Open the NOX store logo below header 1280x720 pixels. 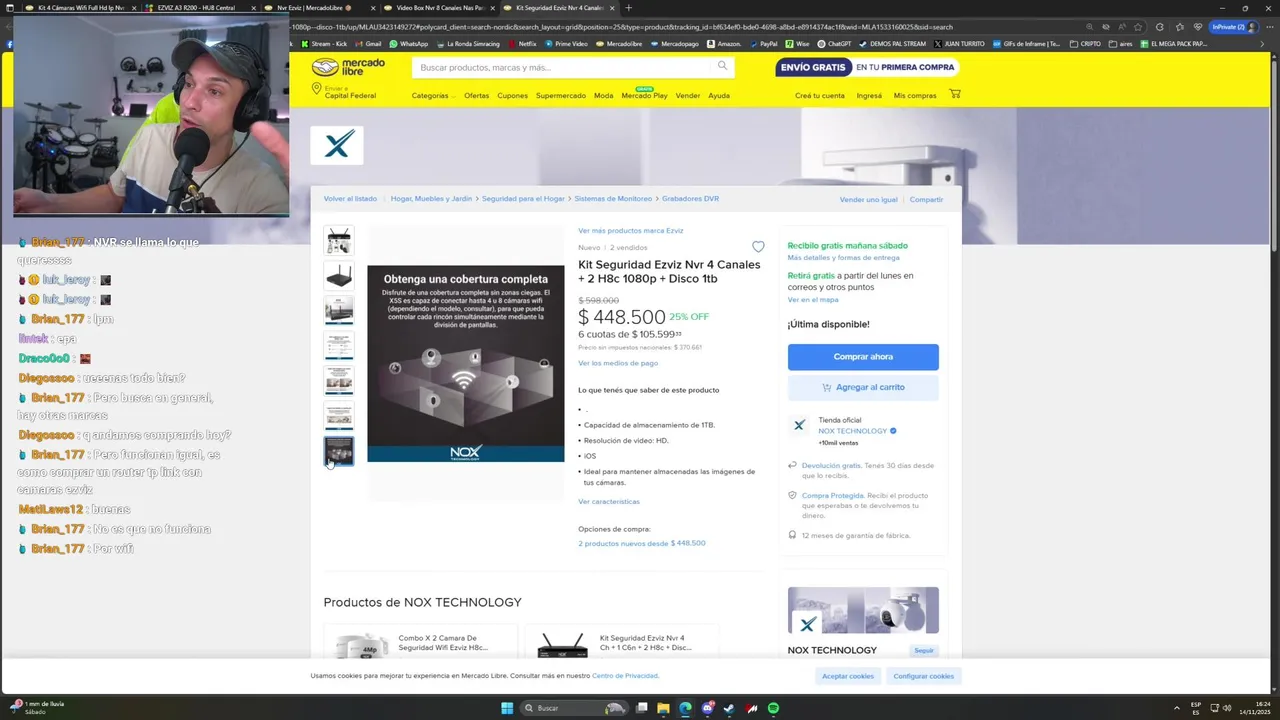click(x=337, y=146)
